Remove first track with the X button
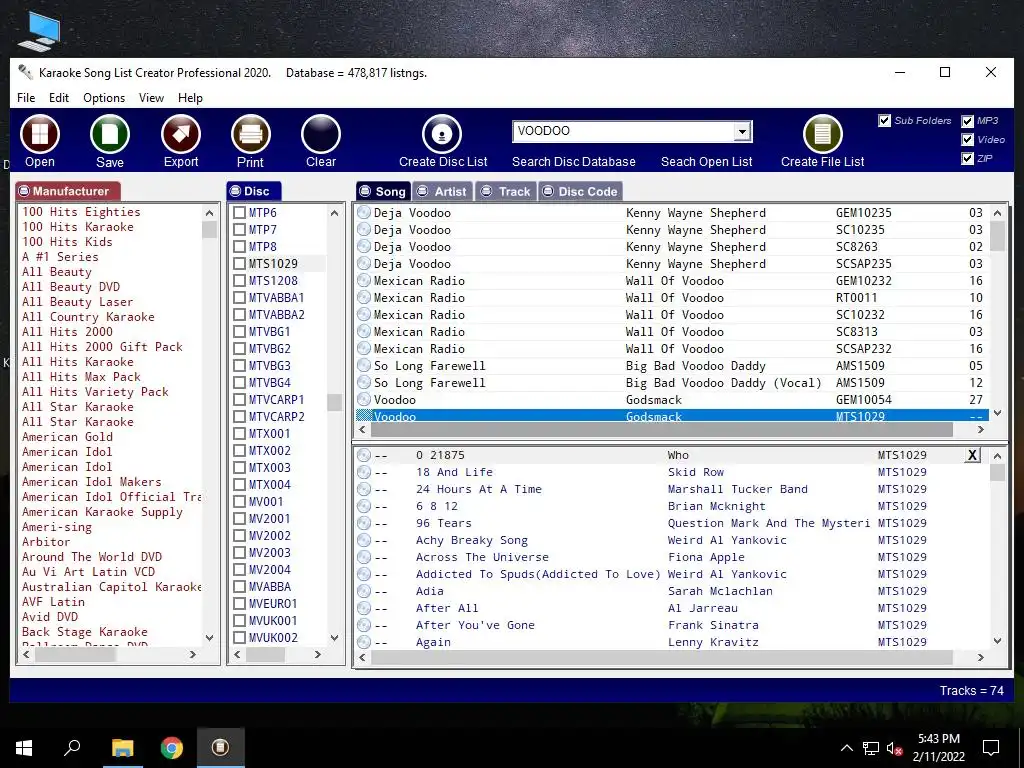Image resolution: width=1024 pixels, height=768 pixels. 972,455
